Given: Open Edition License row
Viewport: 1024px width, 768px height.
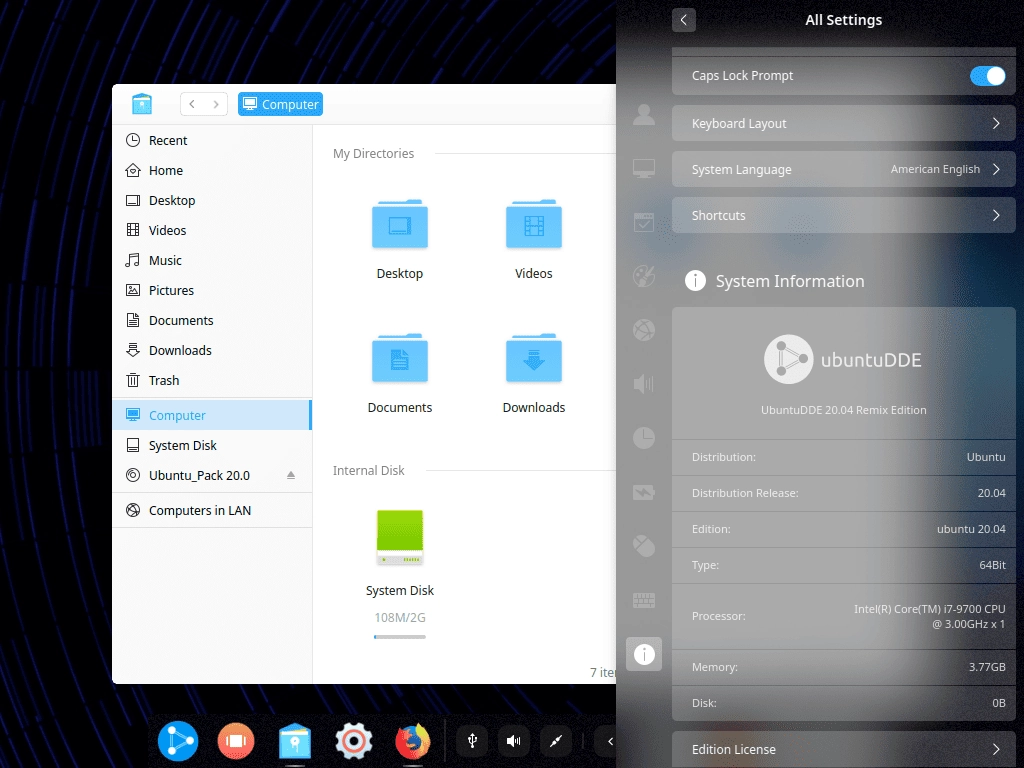Looking at the screenshot, I should [x=843, y=749].
